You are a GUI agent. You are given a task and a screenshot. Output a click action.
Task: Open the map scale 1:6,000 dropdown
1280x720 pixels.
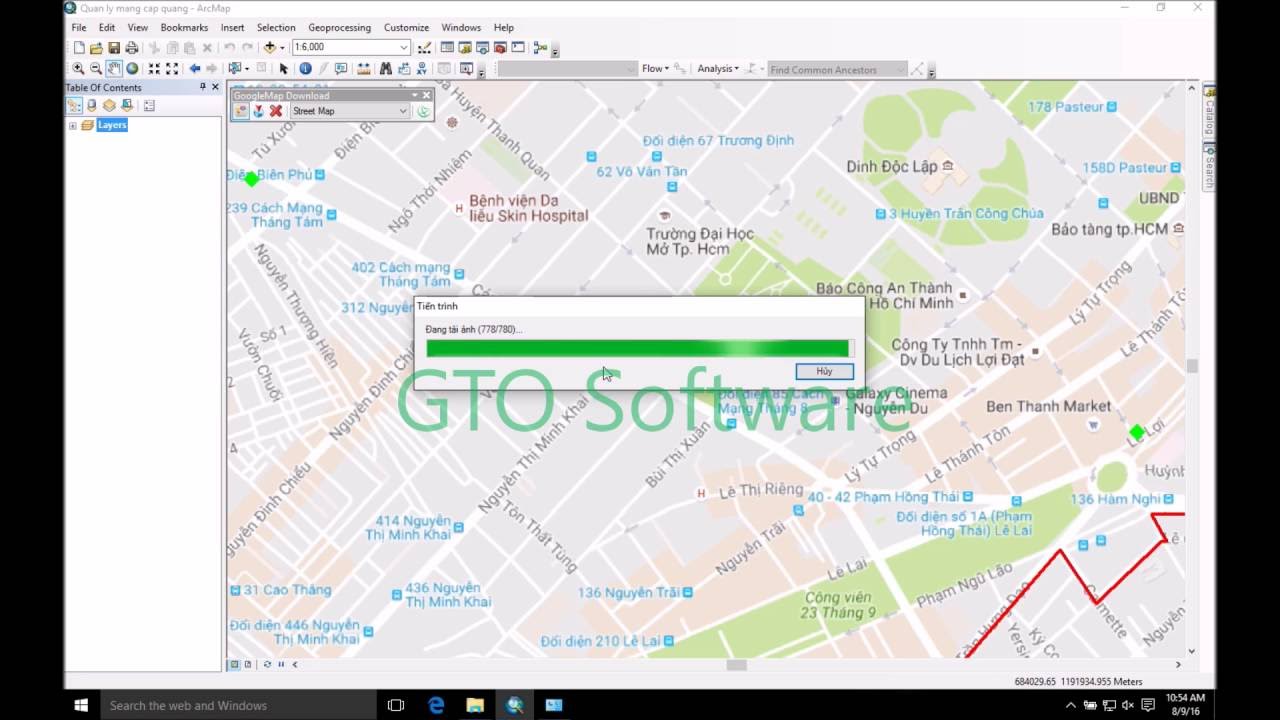click(x=403, y=47)
